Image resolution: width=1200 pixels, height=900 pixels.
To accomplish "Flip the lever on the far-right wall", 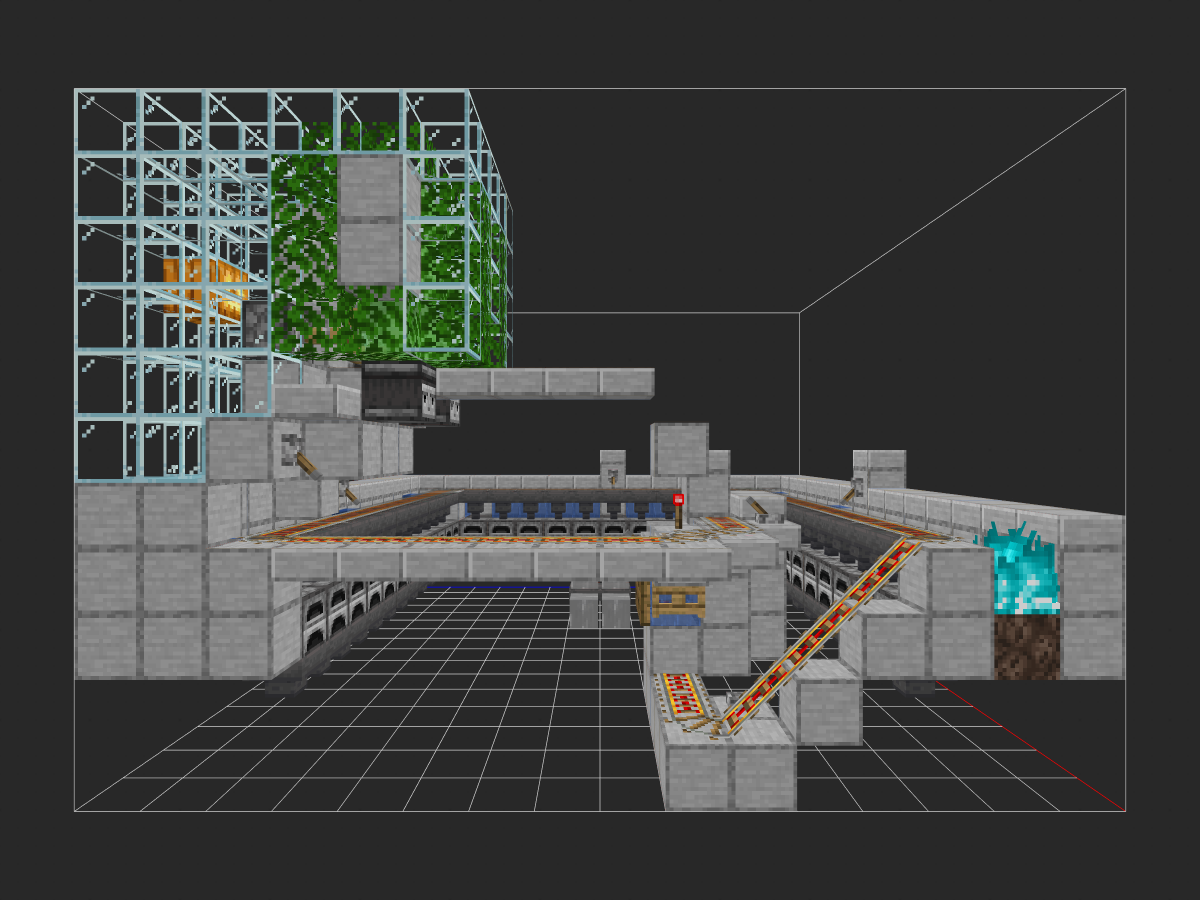I will click(x=853, y=490).
